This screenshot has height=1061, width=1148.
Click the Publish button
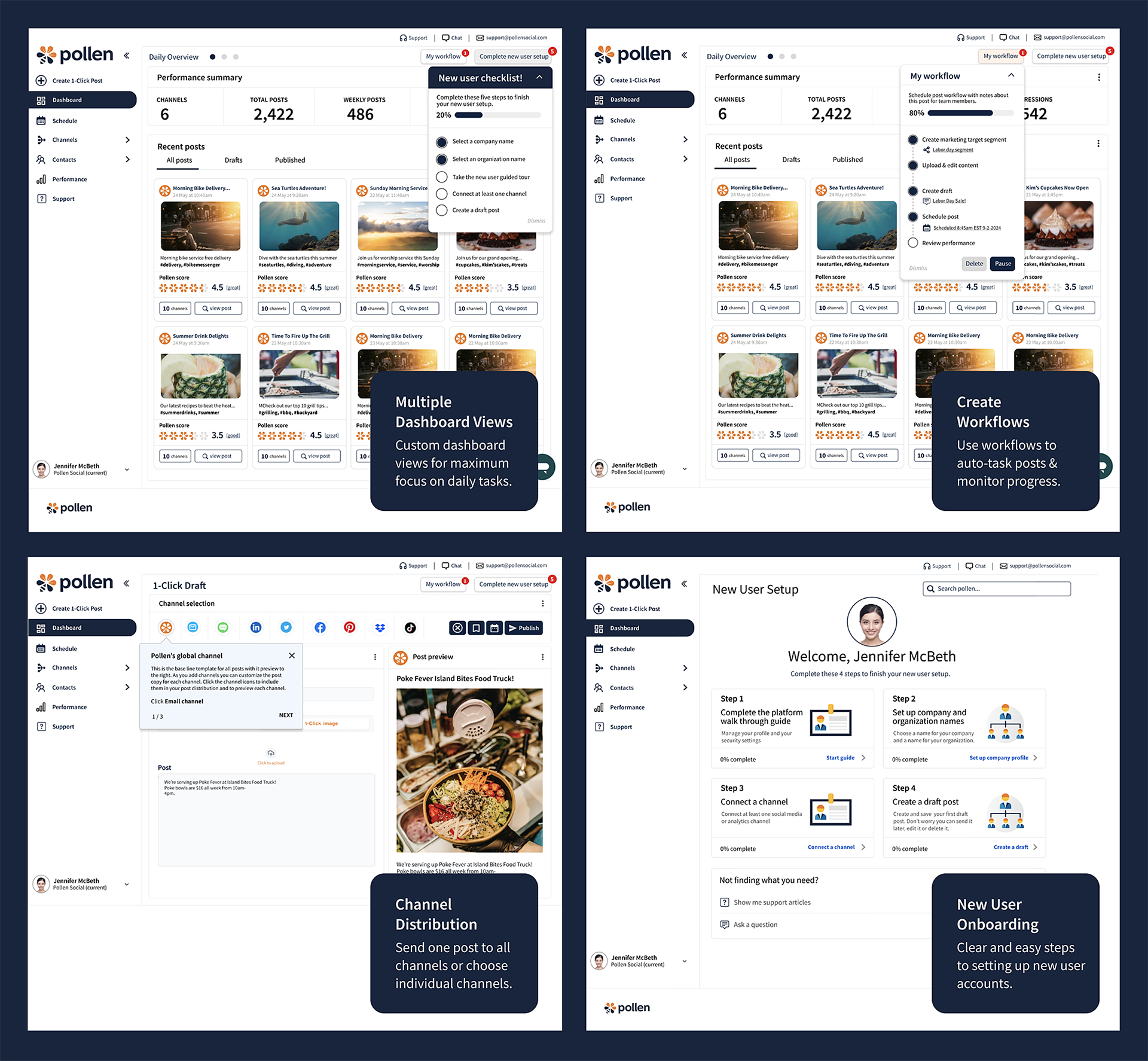point(524,628)
